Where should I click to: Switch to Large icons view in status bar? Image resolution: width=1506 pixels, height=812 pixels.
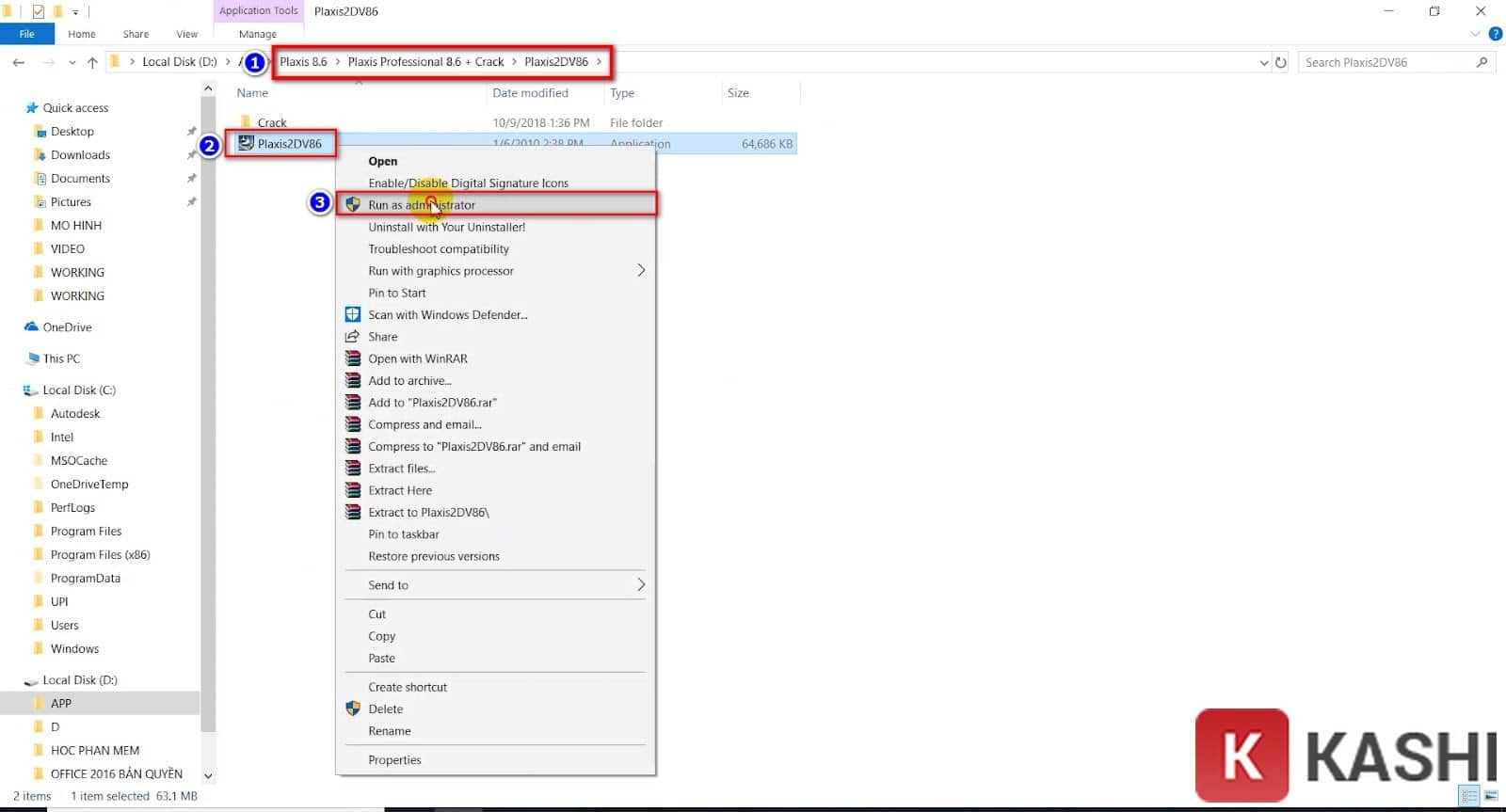pyautogui.click(x=1491, y=796)
